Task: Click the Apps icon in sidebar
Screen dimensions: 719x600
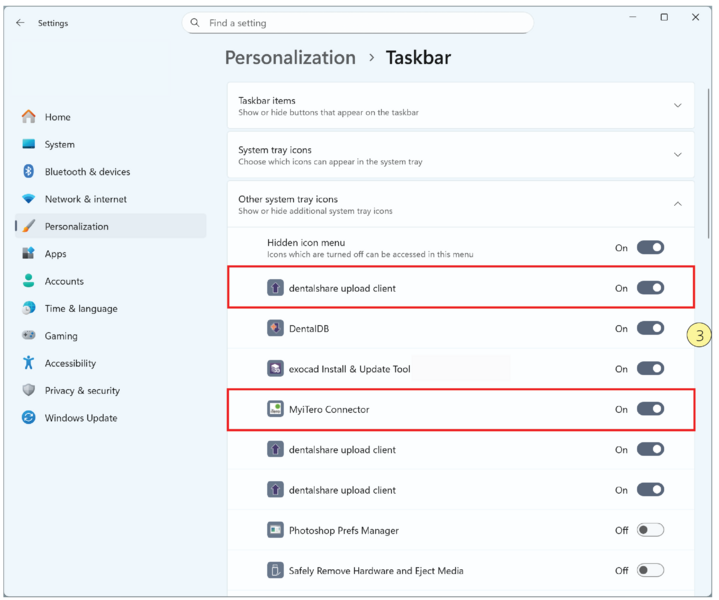Action: coord(28,253)
